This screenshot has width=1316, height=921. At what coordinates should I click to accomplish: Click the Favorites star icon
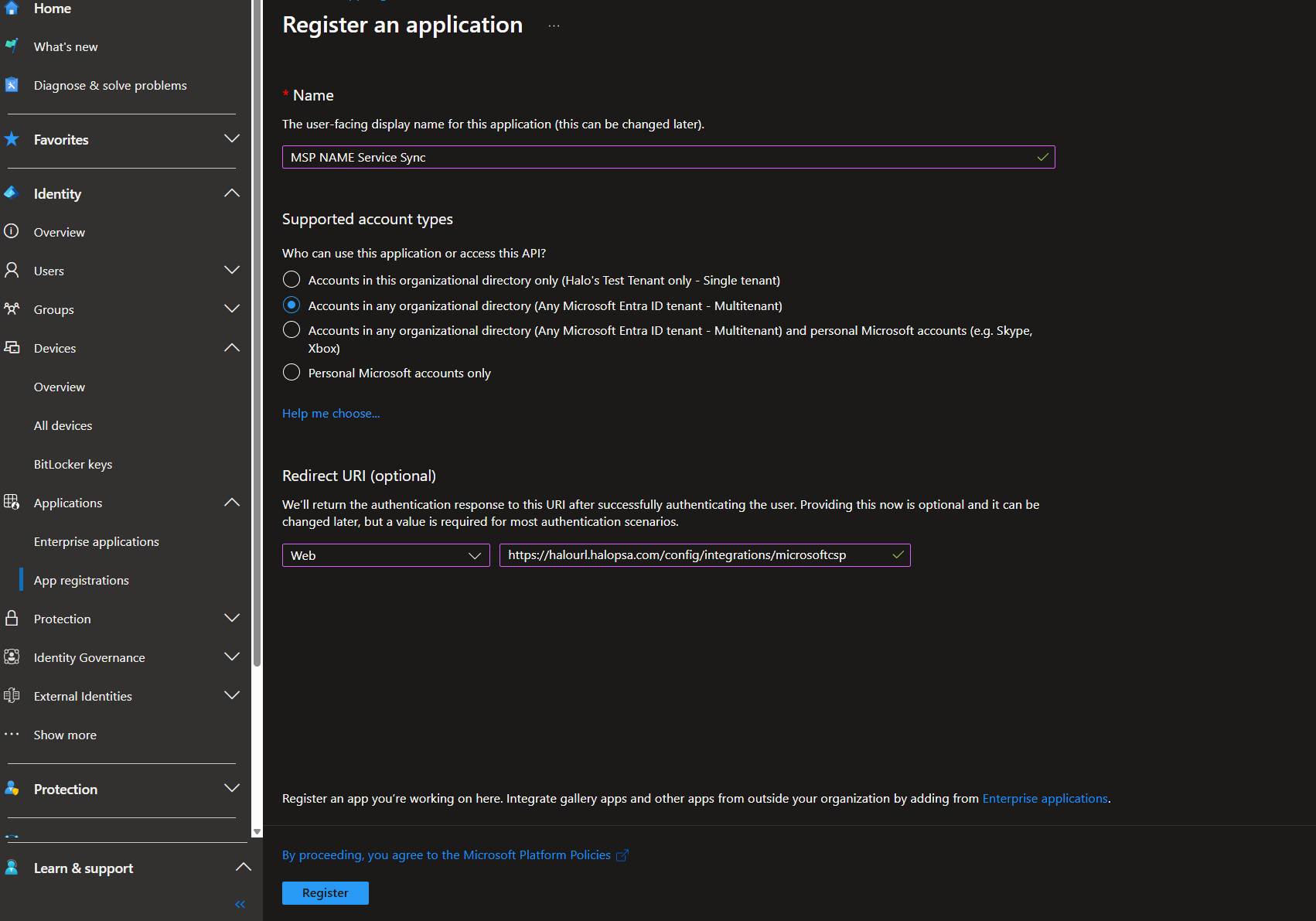[12, 139]
